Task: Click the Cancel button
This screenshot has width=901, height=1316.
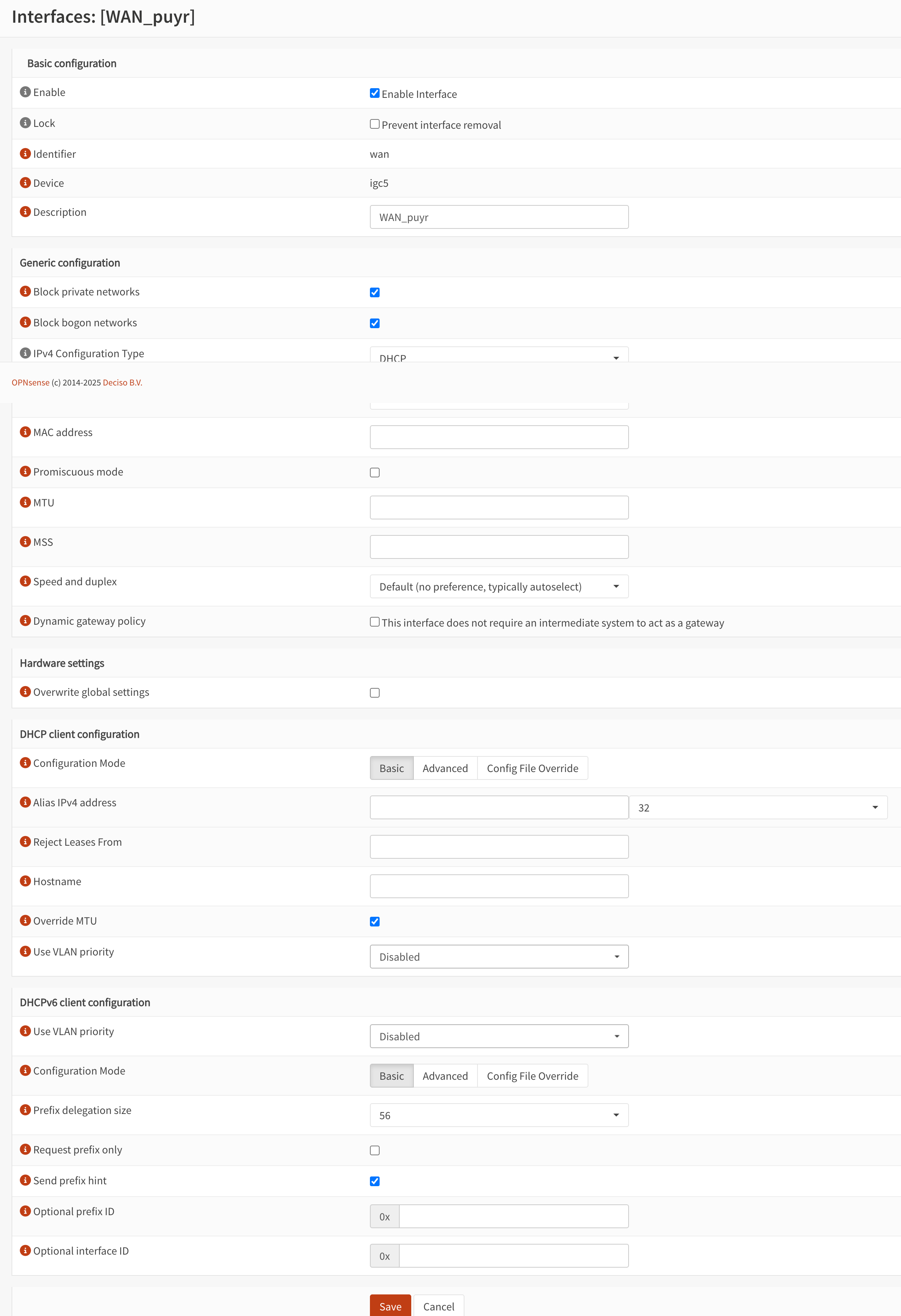Action: 438,1306
